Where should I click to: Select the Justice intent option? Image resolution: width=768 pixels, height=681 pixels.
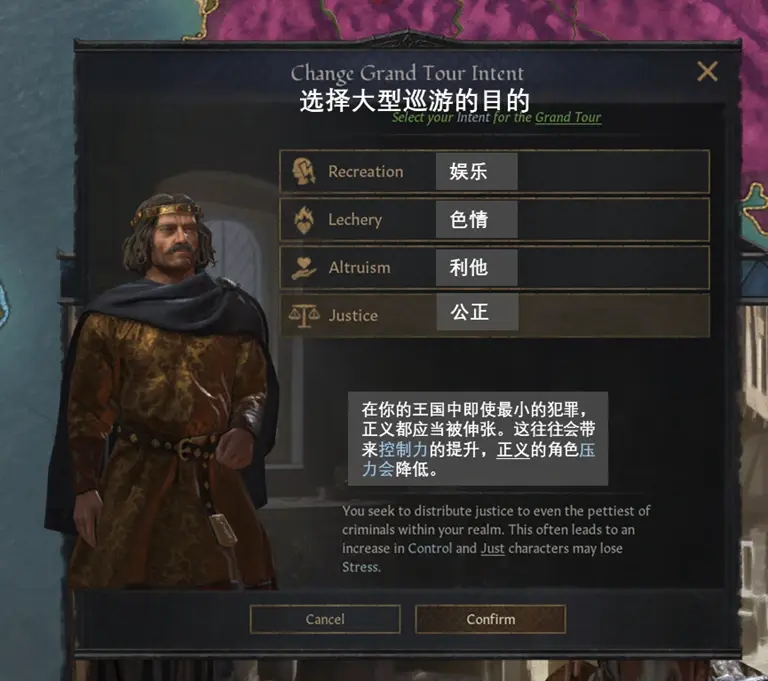coord(494,315)
